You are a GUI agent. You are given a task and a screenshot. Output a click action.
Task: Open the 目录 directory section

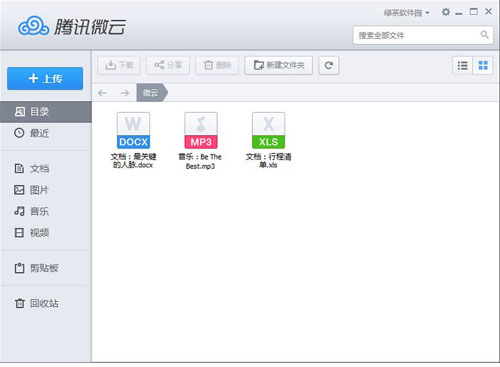click(46, 112)
